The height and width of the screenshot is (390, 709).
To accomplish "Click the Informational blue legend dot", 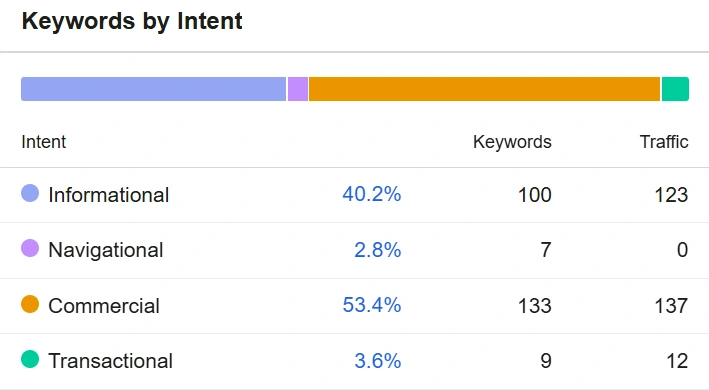I will pos(30,193).
